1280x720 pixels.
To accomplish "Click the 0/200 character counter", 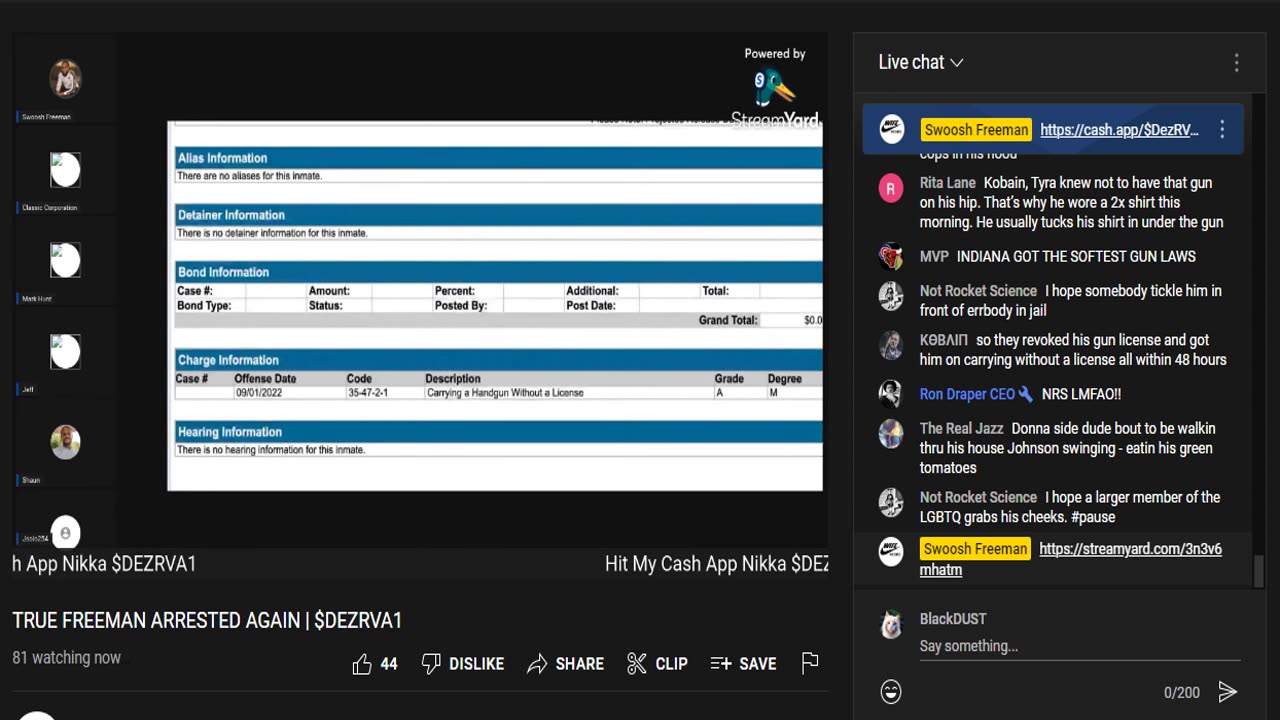I will (1182, 692).
